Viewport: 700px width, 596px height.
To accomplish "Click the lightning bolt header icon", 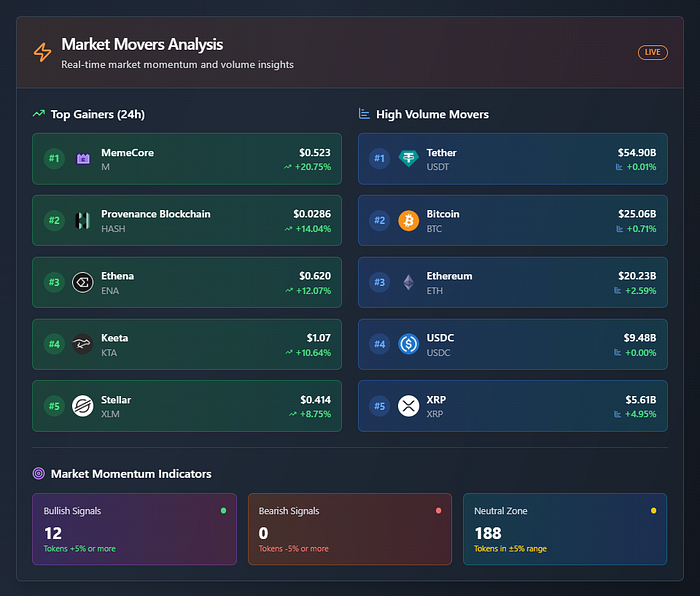I will click(42, 52).
